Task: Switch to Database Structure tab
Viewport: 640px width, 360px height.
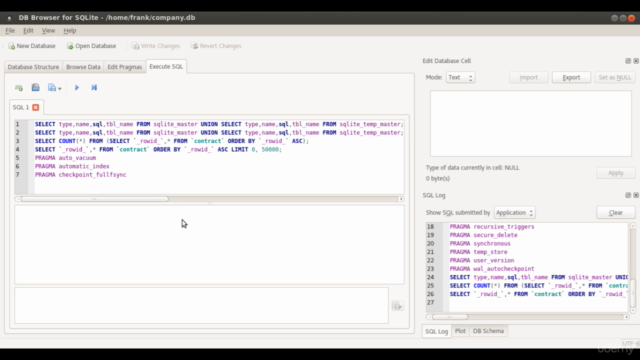Action: point(33,67)
